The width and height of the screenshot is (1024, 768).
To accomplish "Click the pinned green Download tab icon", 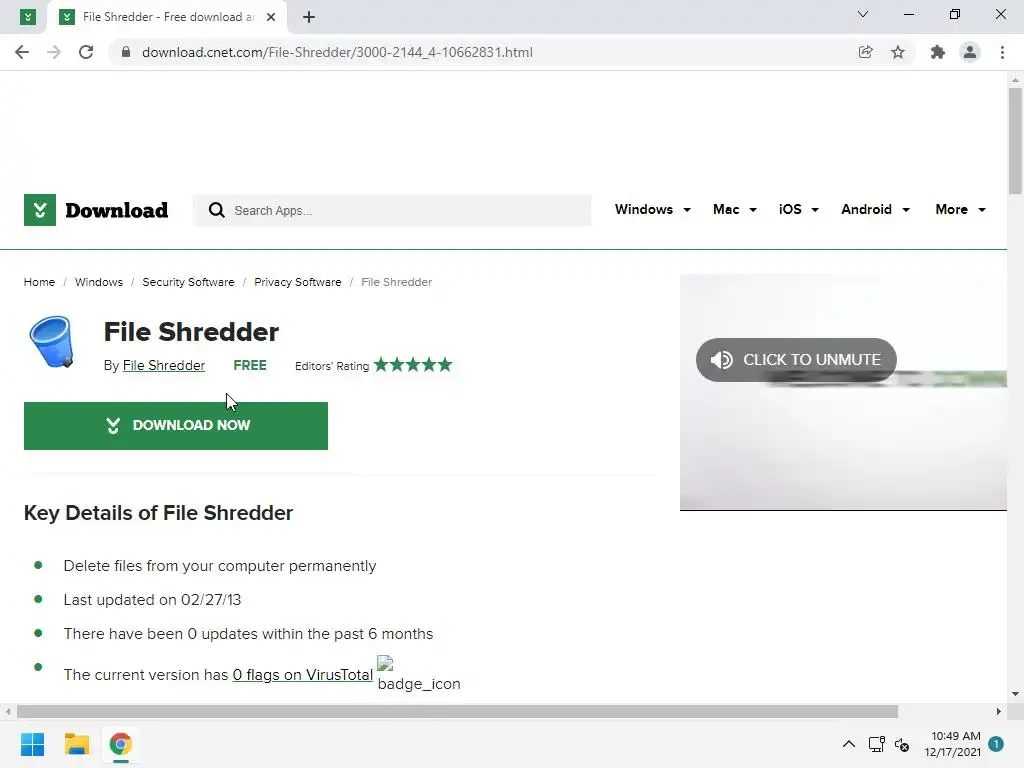I will [27, 17].
